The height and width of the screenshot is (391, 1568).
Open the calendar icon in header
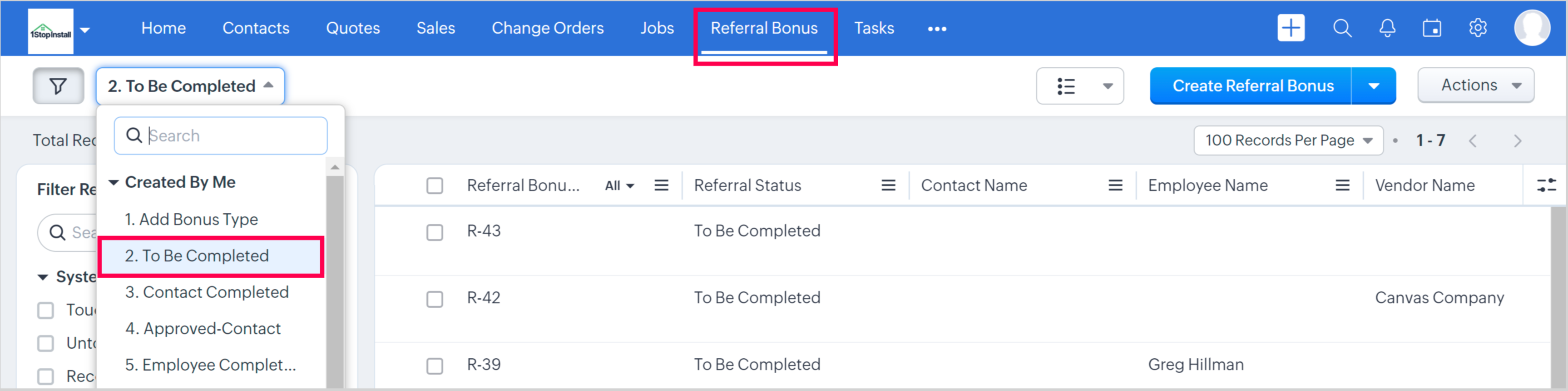pyautogui.click(x=1432, y=28)
